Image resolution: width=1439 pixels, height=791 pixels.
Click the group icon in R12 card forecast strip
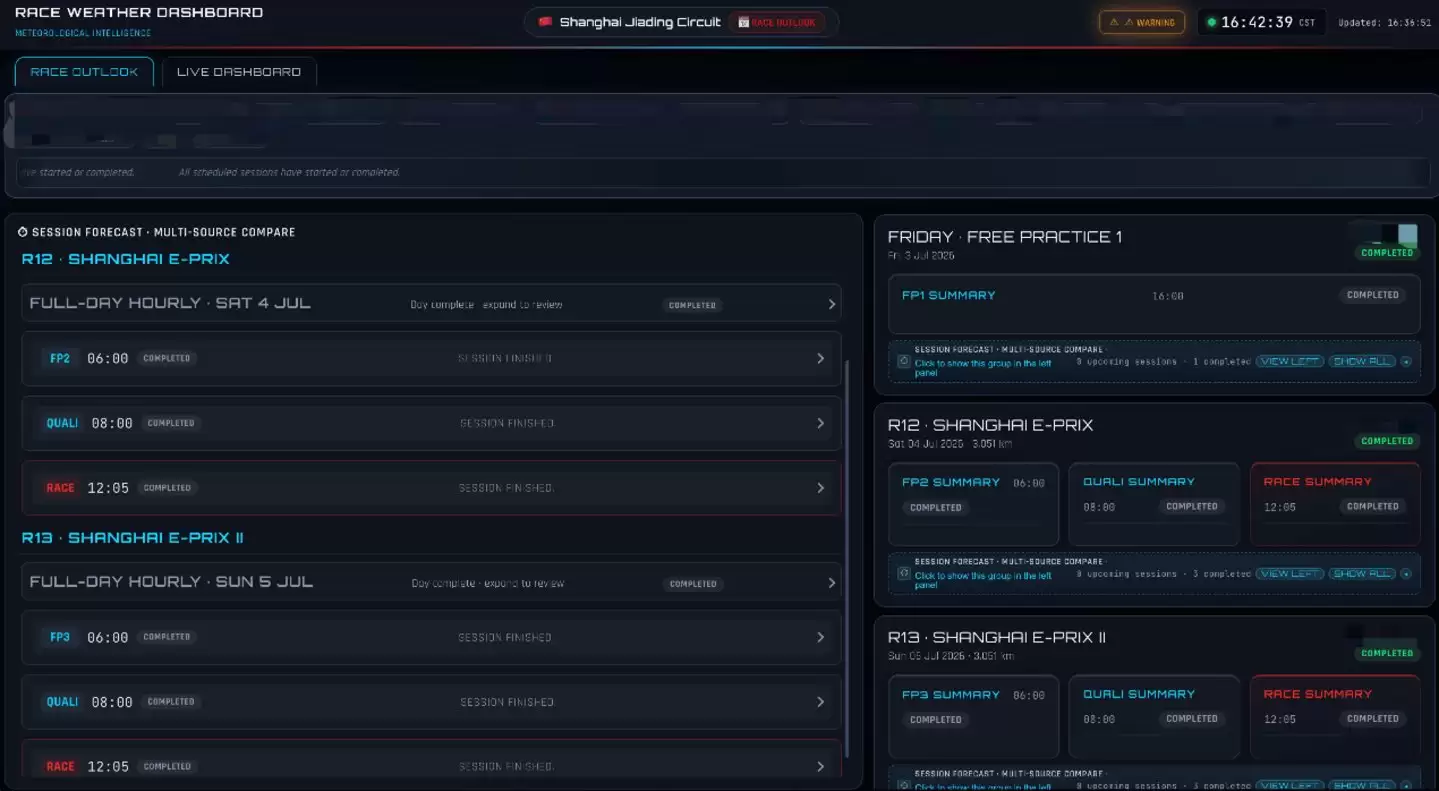point(903,574)
